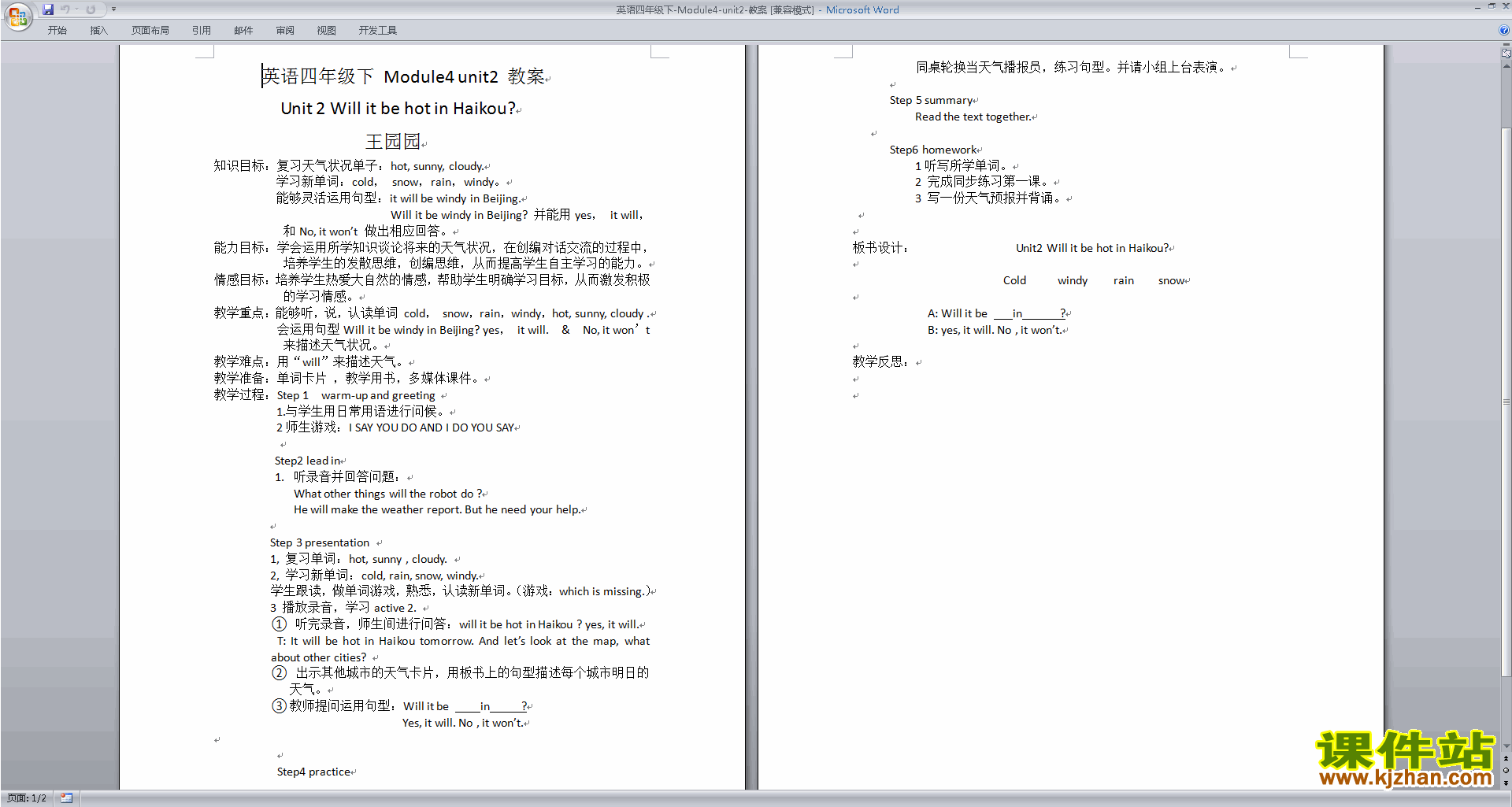Click the vertical scrollbar up arrow

[x=1506, y=66]
